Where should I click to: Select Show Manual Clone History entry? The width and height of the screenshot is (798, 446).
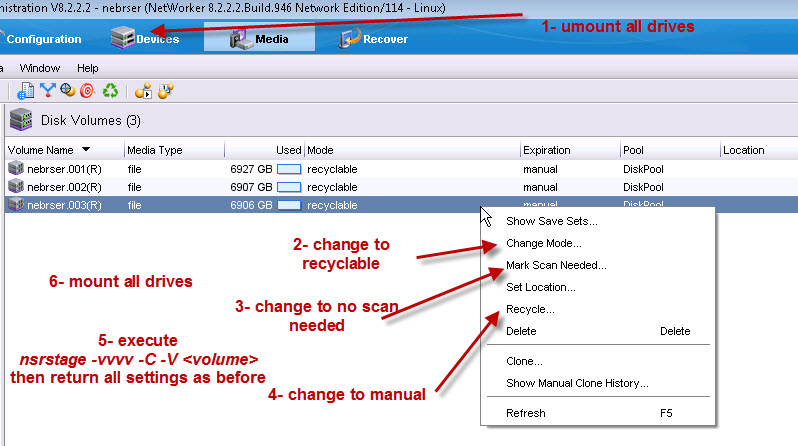coord(577,383)
